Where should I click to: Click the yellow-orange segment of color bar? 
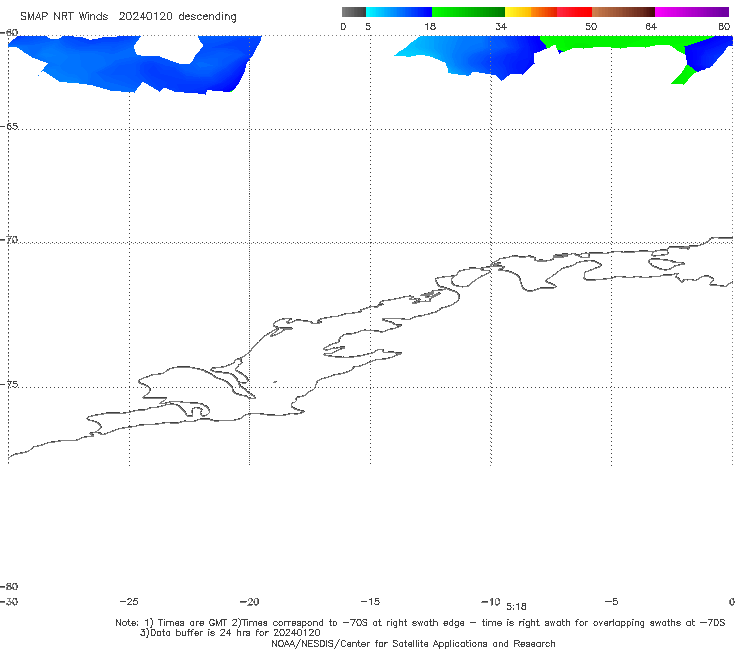[x=531, y=12]
